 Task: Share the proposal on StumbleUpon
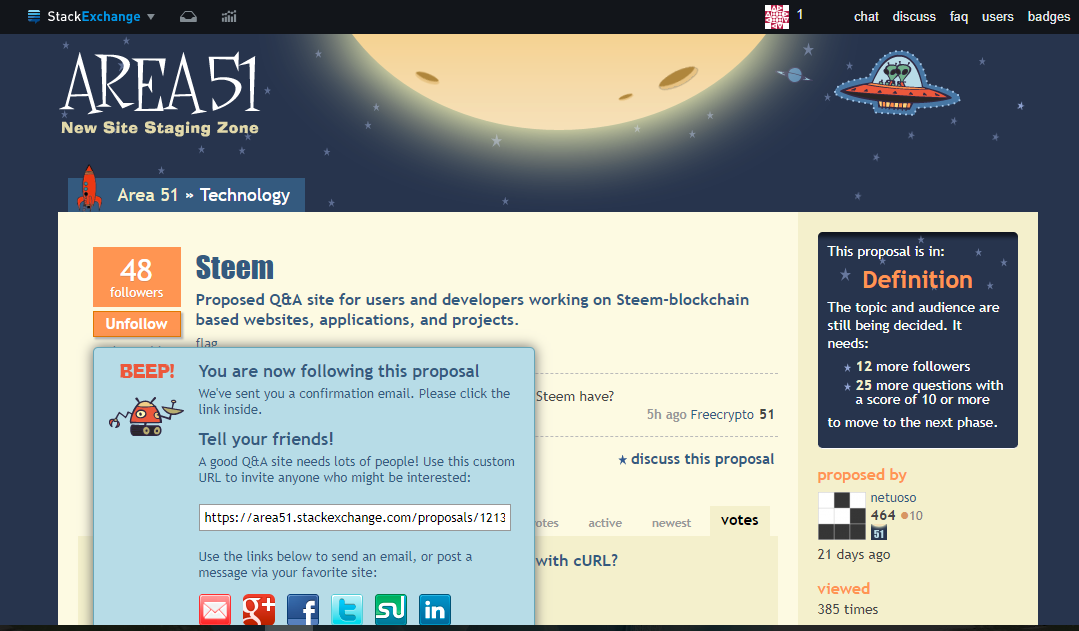coord(391,610)
